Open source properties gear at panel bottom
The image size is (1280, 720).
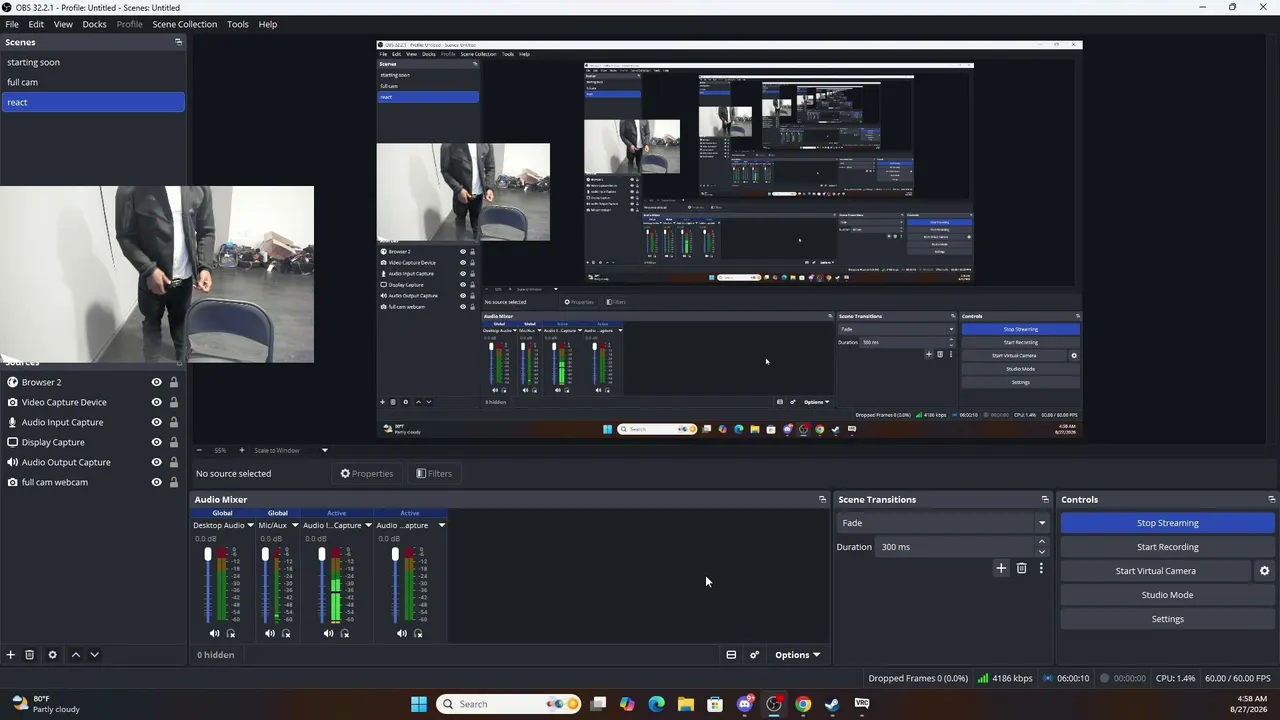click(53, 655)
